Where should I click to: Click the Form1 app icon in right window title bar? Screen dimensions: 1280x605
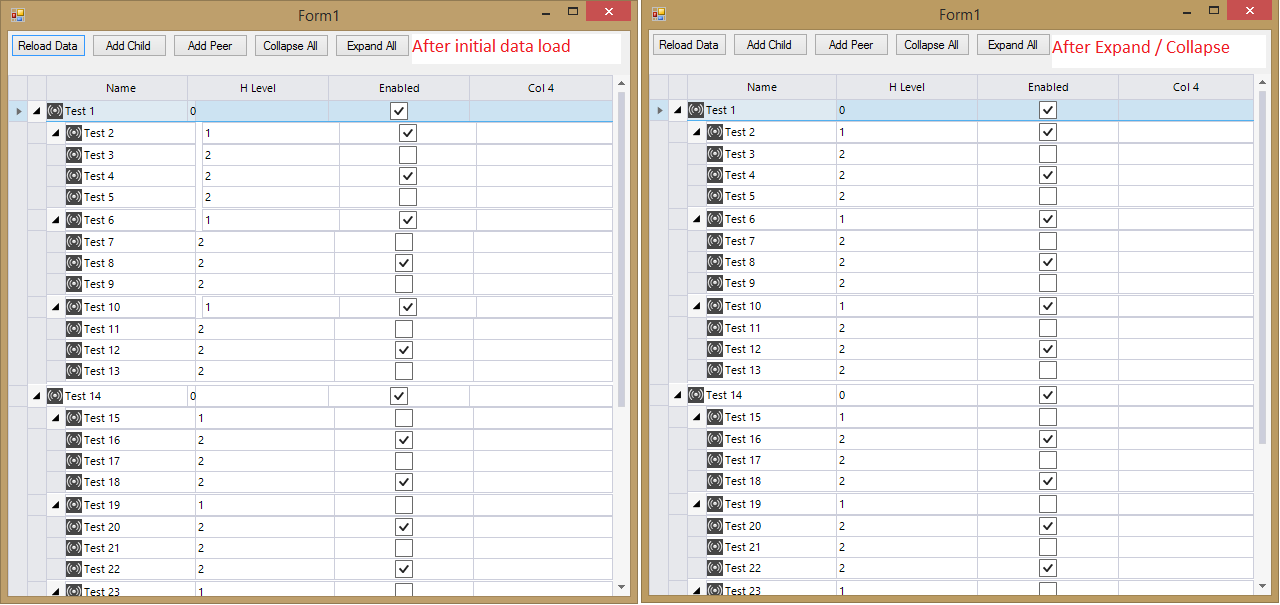[658, 14]
